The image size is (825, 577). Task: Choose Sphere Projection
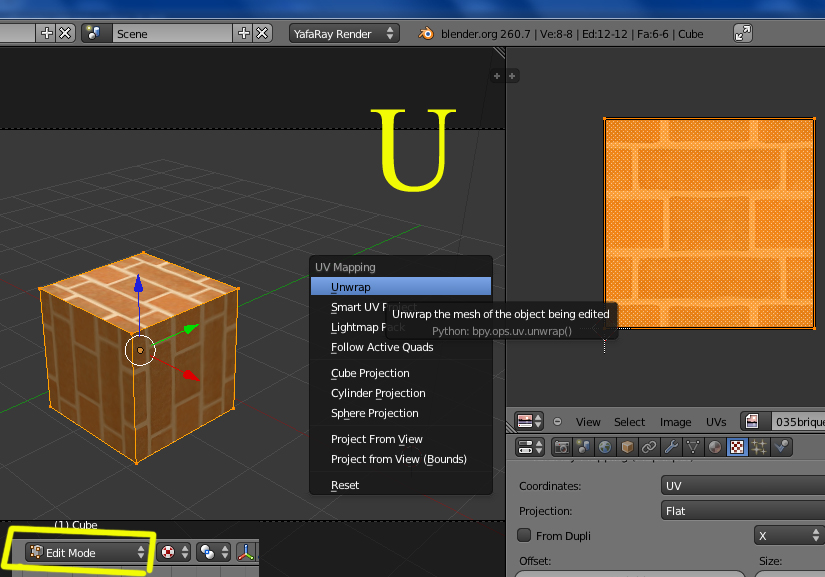click(401, 413)
